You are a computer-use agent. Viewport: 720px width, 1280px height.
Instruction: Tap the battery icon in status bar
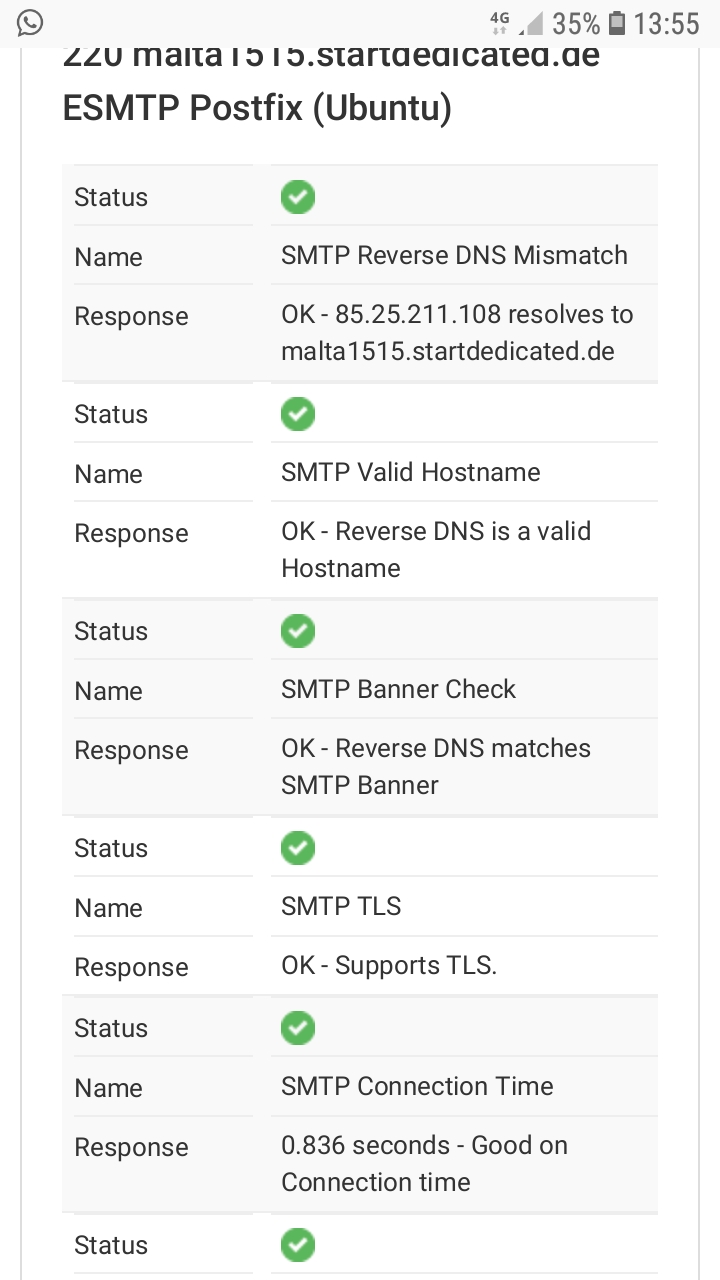pyautogui.click(x=617, y=22)
